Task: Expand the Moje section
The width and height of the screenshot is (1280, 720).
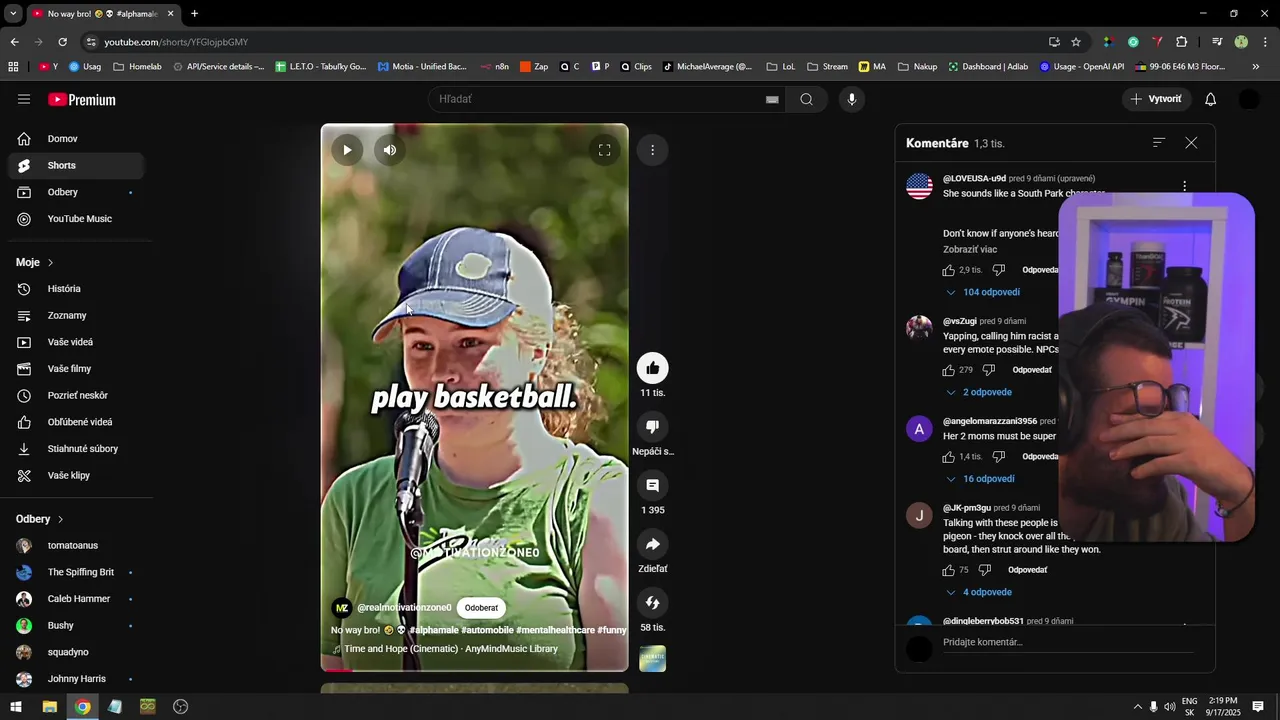Action: tap(35, 262)
